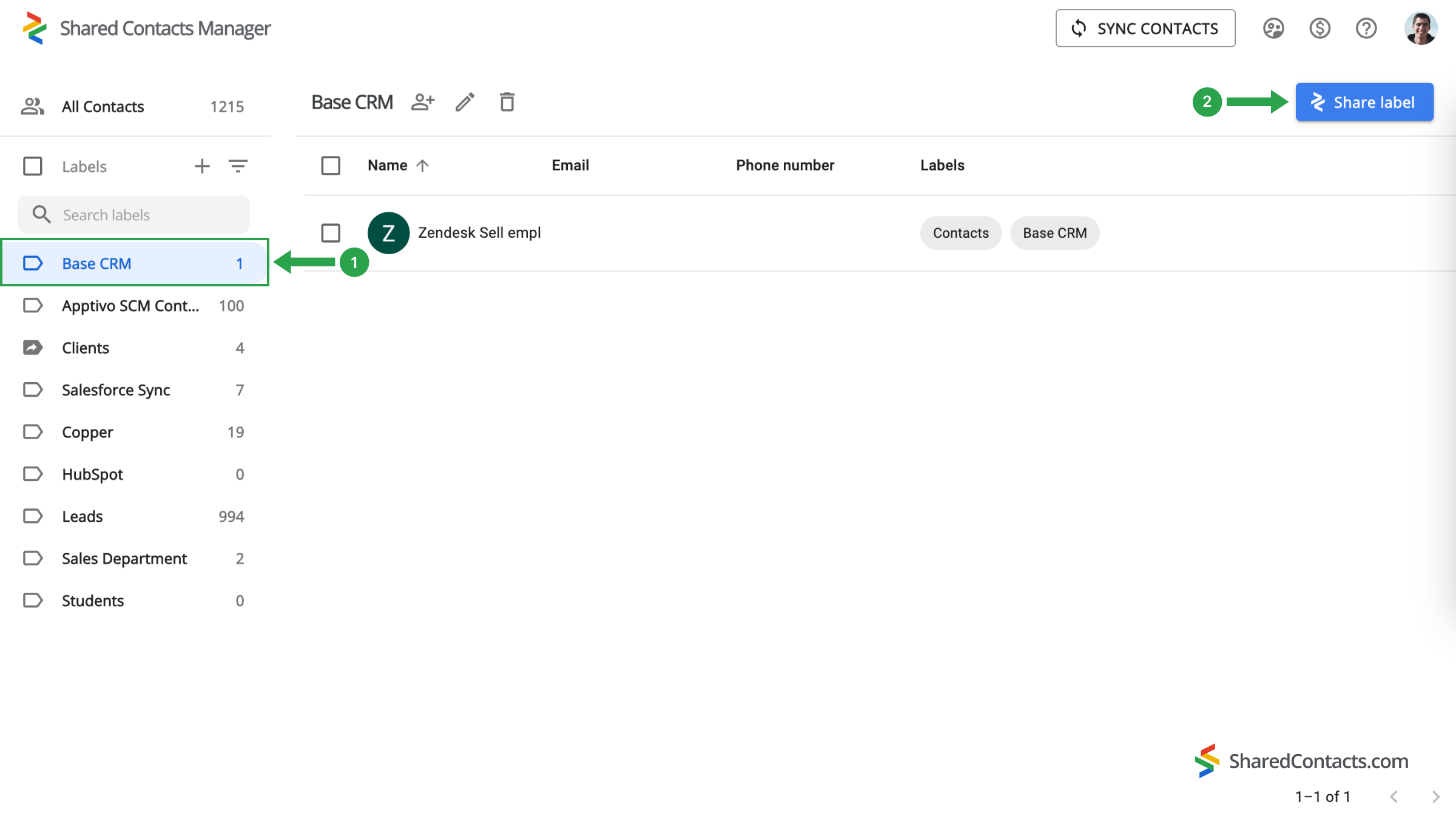Open the user profile avatar
This screenshot has height=819, width=1456.
pos(1420,29)
